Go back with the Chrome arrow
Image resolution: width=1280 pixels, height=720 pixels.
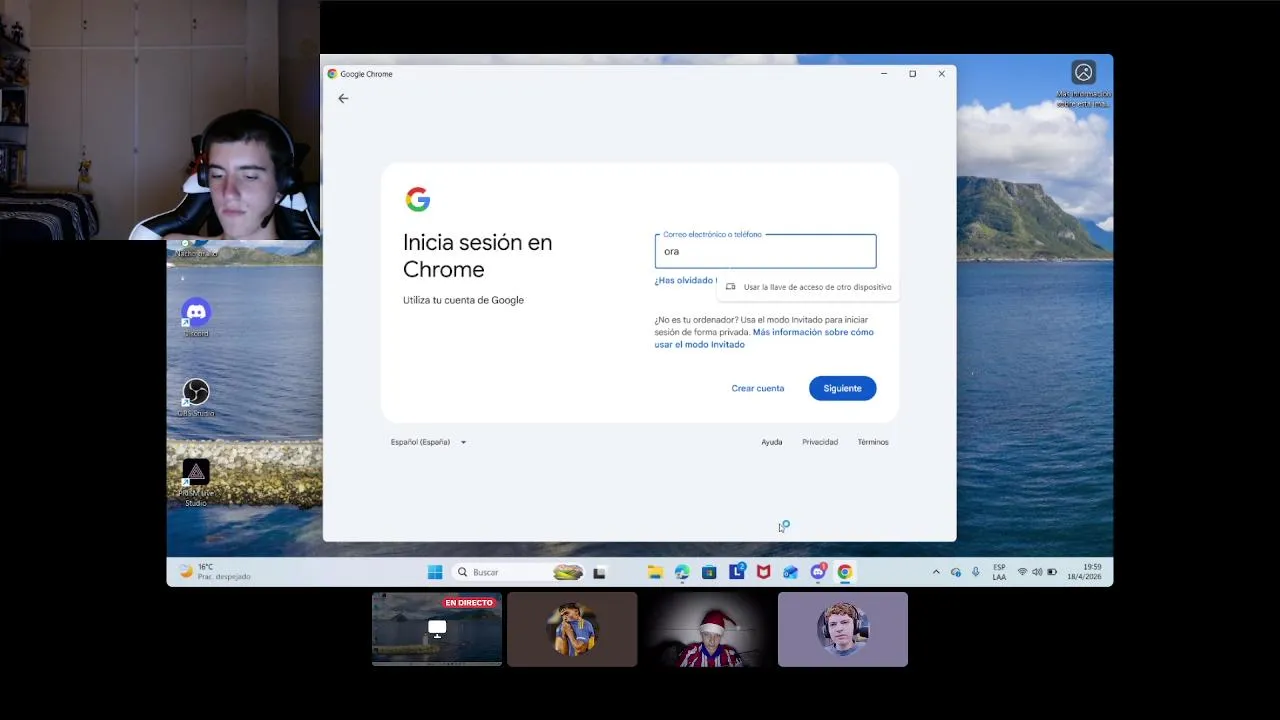tap(343, 98)
